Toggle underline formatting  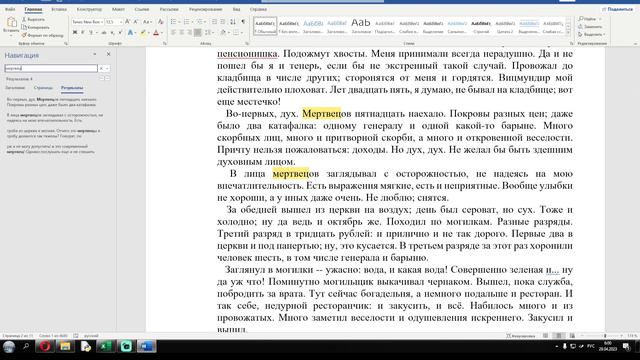pyautogui.click(x=91, y=32)
